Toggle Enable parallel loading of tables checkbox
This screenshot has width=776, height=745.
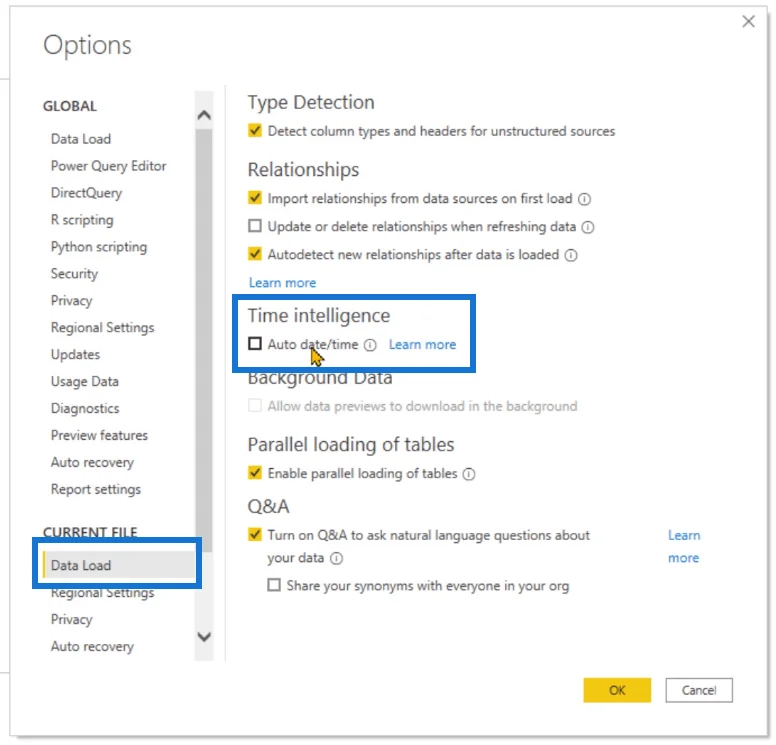(255, 473)
